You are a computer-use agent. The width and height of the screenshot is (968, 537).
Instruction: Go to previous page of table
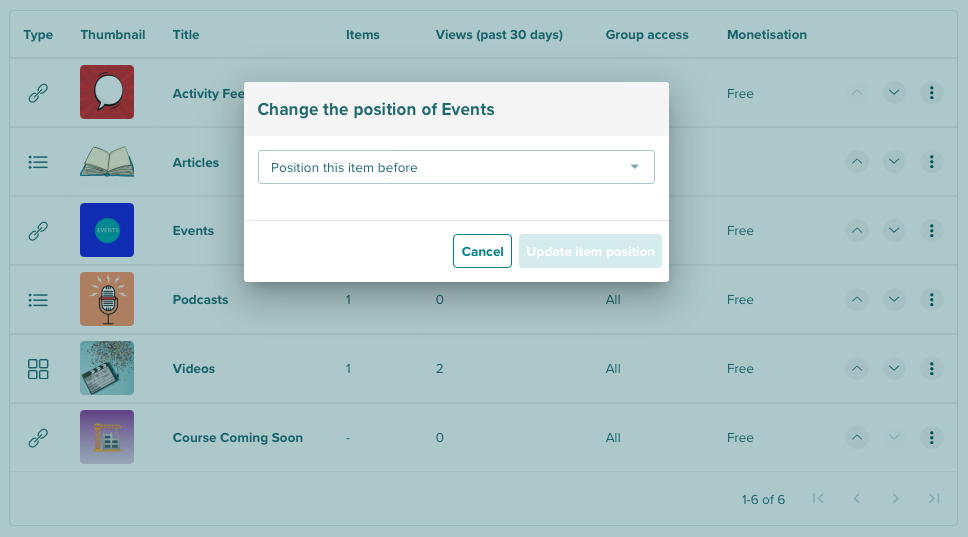[856, 499]
